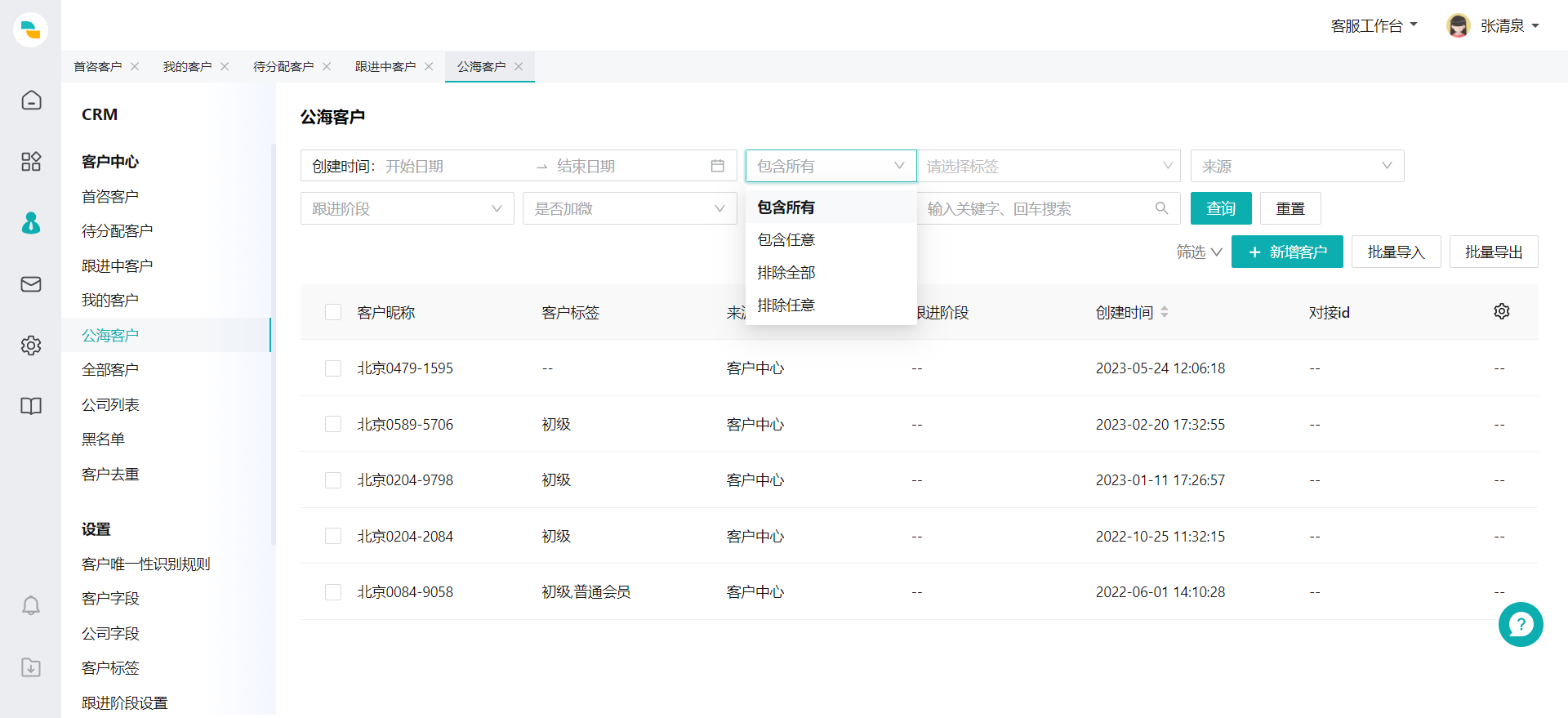The image size is (1568, 718).
Task: Check the row 北京0479-1595
Action: coord(333,368)
